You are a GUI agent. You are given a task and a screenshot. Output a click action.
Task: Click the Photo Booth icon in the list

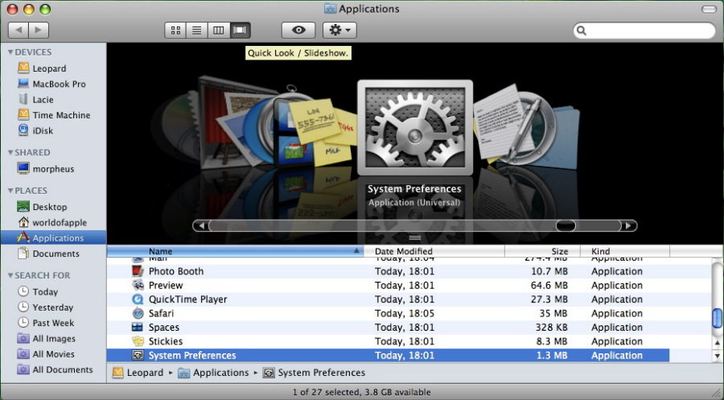click(x=138, y=271)
